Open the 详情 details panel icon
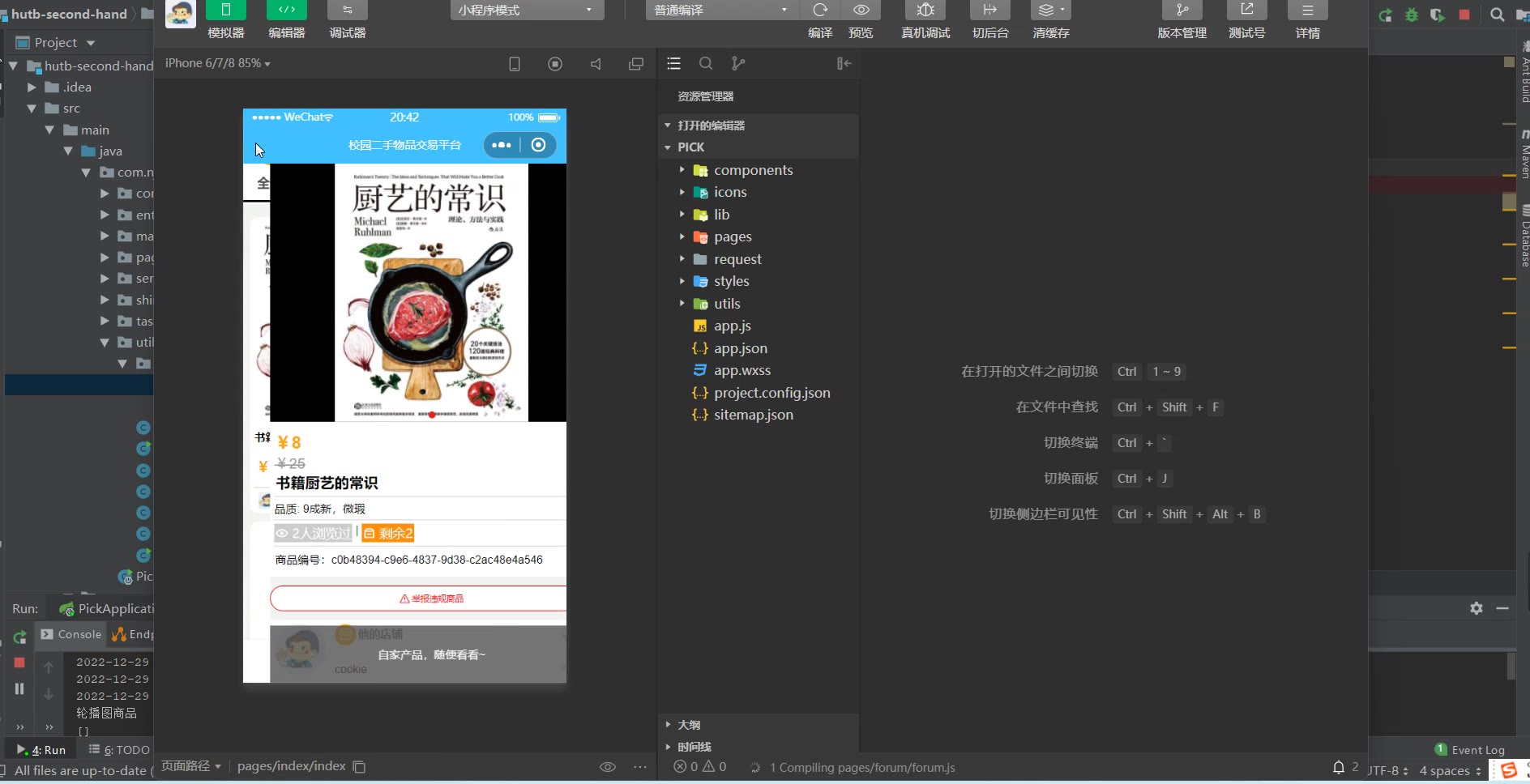Screen dimensions: 1530x784 1307,11
